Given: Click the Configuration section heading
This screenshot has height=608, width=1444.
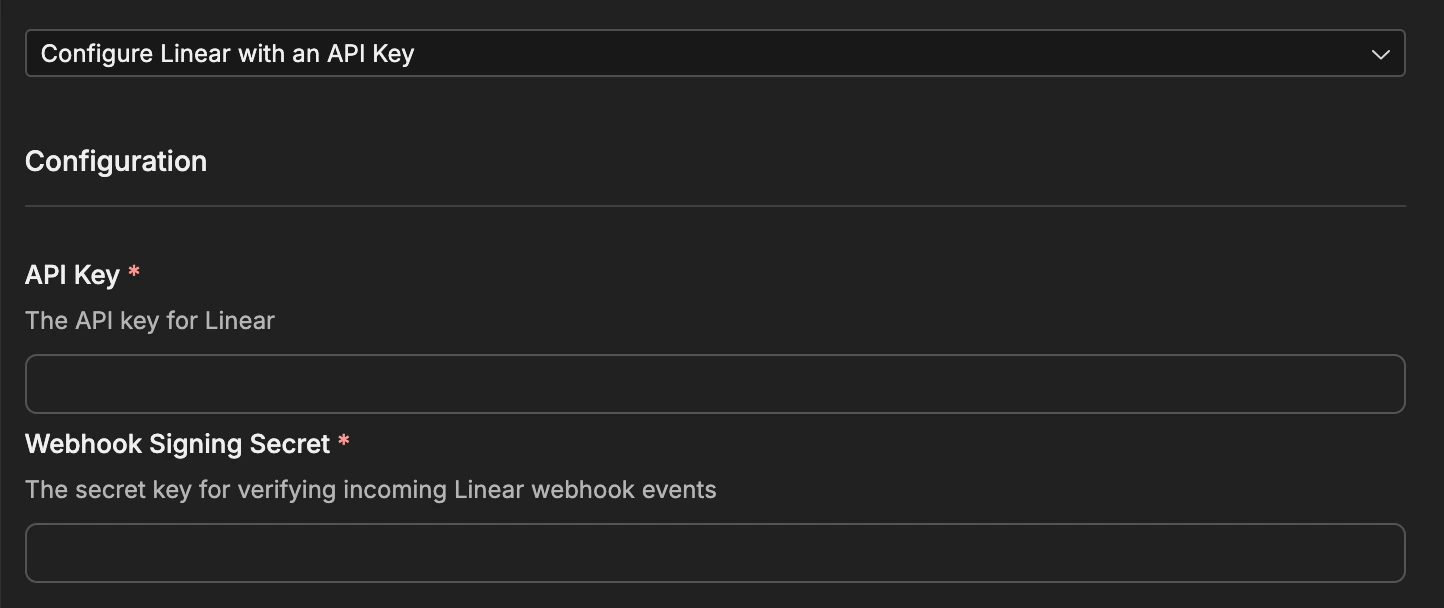Looking at the screenshot, I should tap(115, 160).
